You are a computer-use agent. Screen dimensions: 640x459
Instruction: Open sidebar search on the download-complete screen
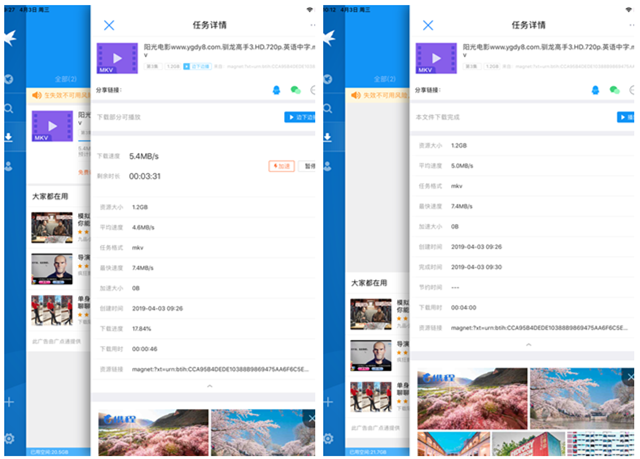328,109
